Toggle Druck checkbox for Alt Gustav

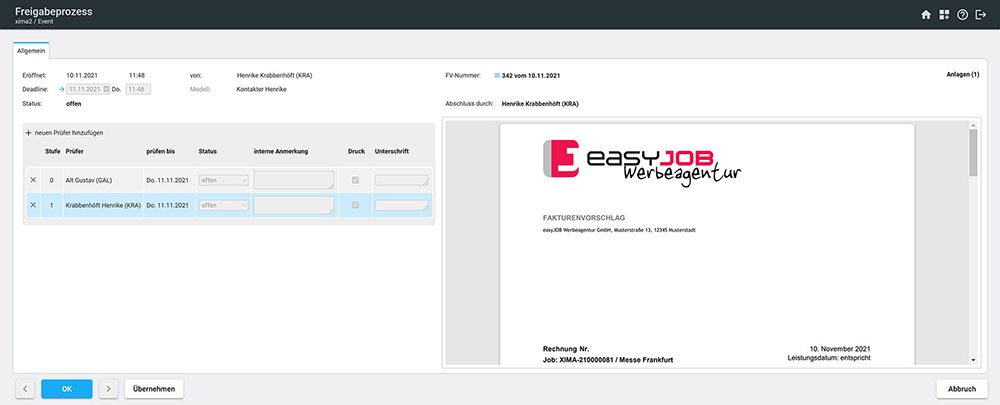355,180
